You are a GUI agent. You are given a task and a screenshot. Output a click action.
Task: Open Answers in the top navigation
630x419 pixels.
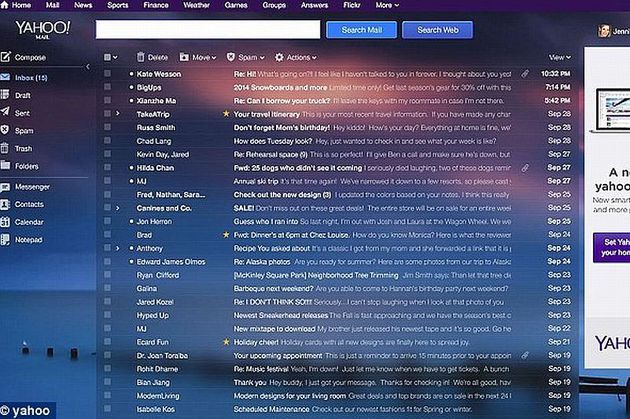pyautogui.click(x=314, y=5)
